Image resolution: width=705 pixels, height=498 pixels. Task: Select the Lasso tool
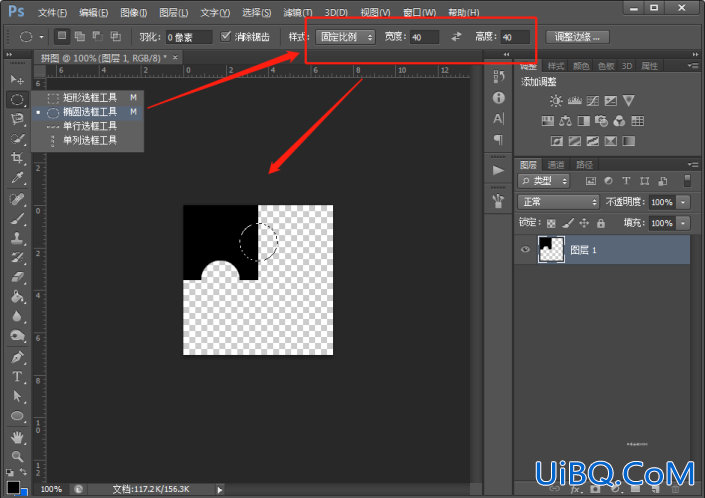[x=17, y=119]
